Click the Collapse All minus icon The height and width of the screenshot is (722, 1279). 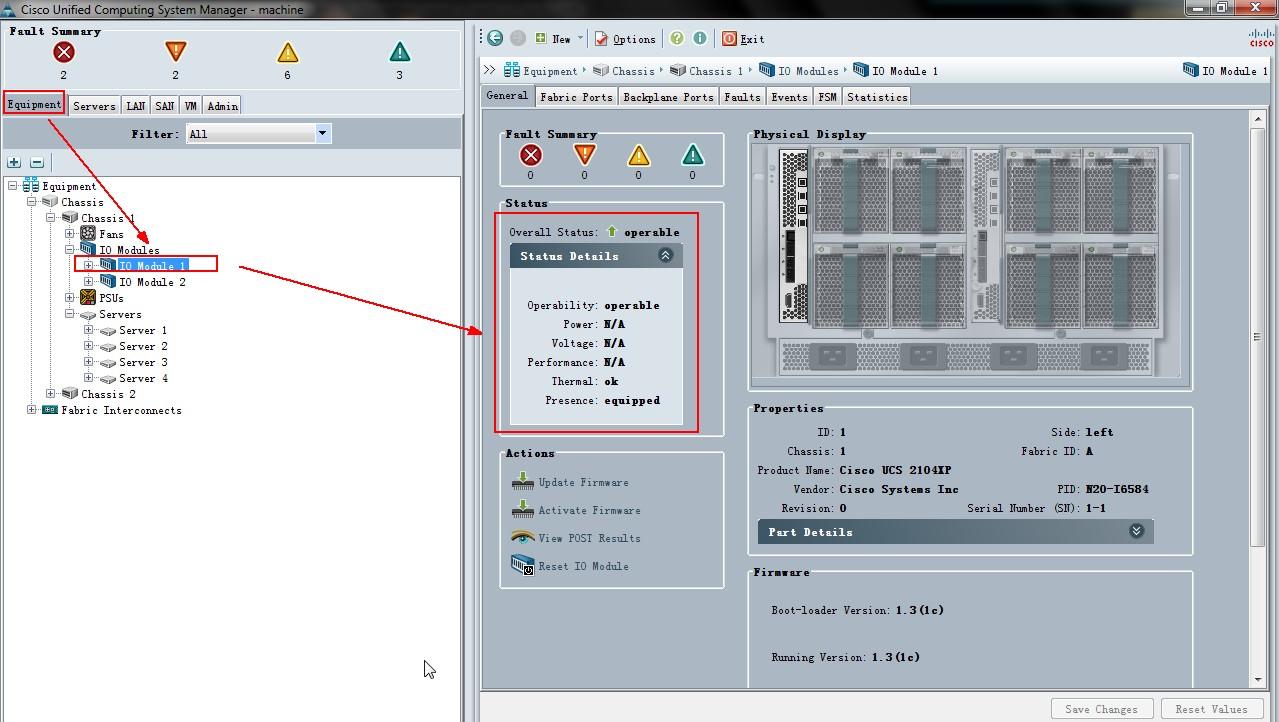[37, 162]
